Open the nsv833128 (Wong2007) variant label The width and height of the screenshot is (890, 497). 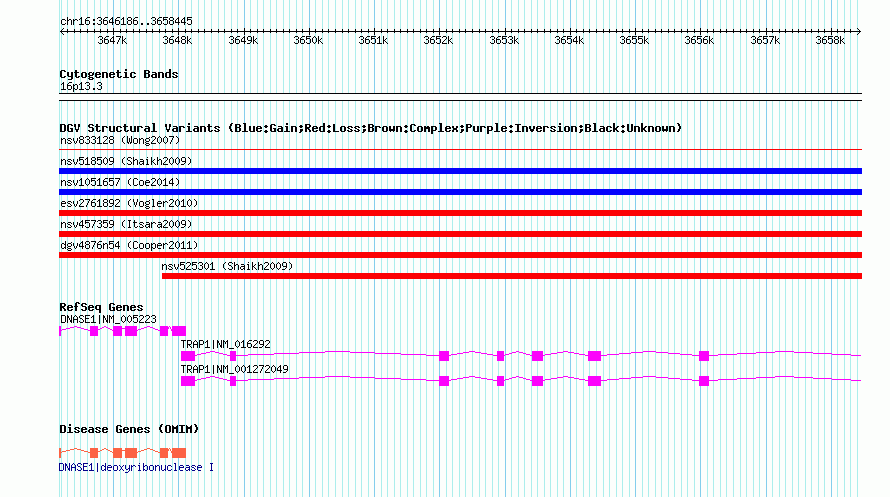[x=120, y=140]
